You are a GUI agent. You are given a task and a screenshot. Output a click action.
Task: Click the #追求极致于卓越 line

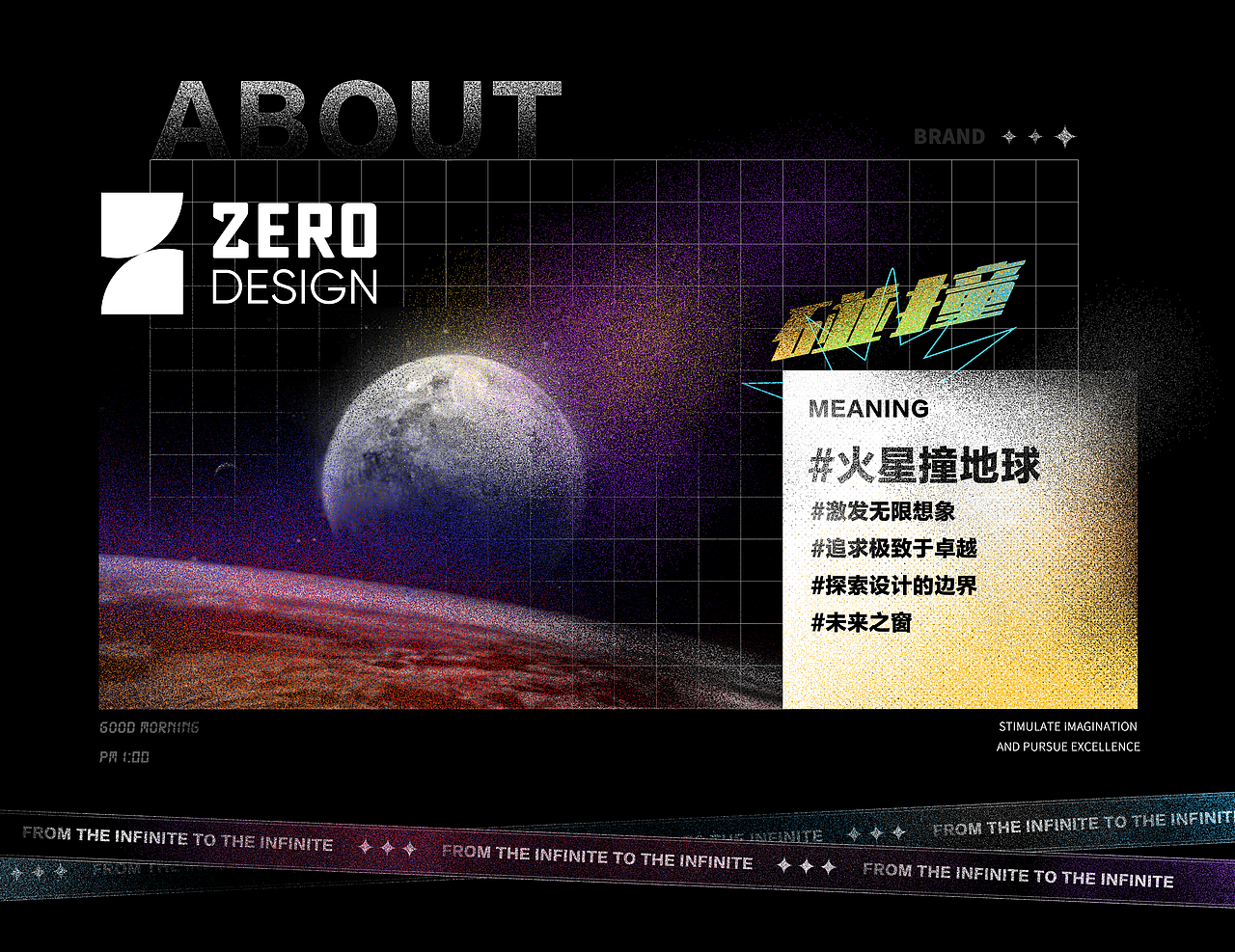coord(894,549)
